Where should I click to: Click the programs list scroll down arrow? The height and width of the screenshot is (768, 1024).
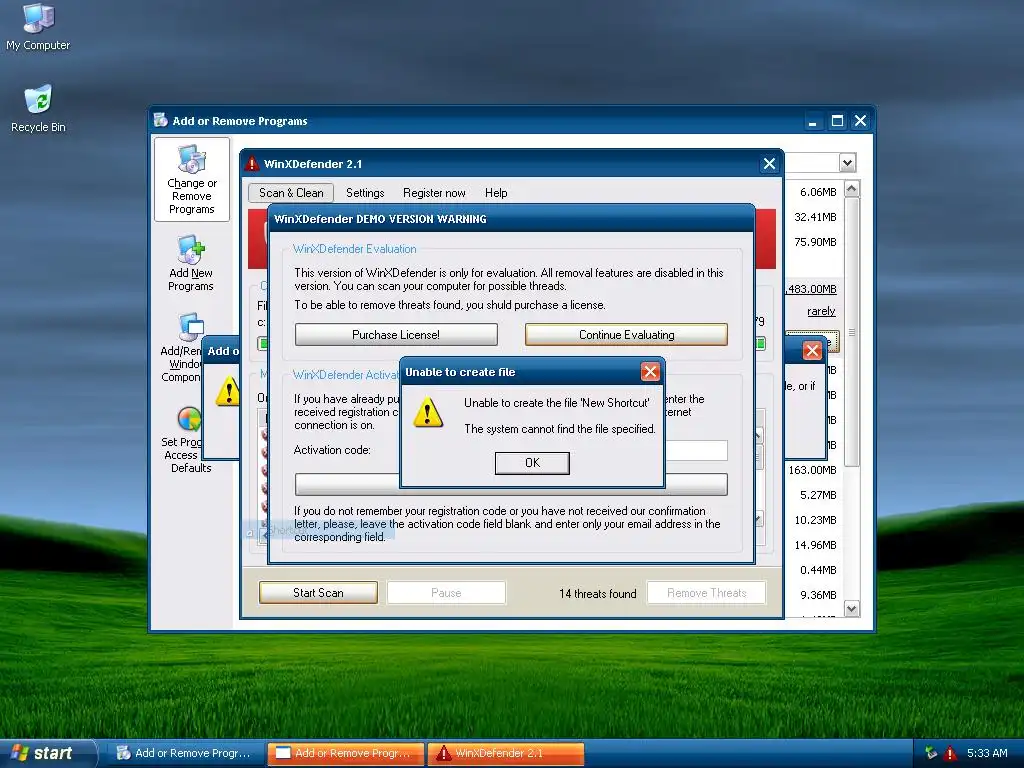click(852, 609)
